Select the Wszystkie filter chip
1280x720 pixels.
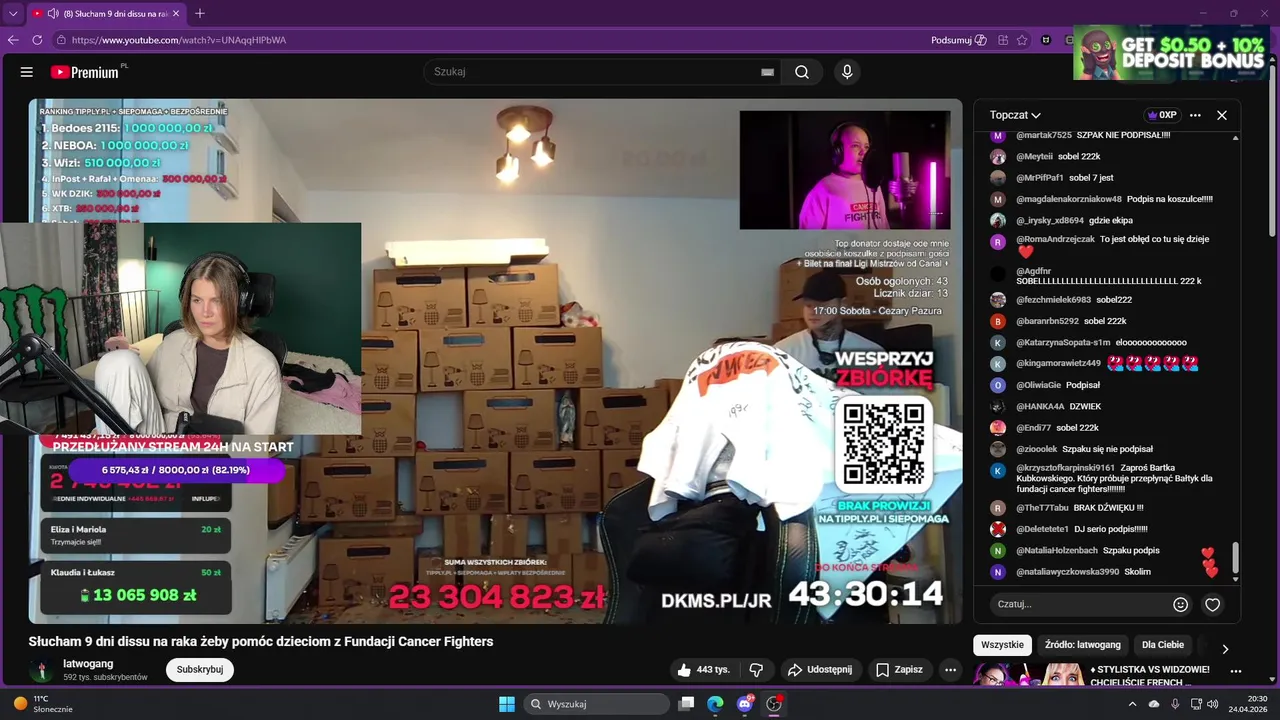(1002, 645)
